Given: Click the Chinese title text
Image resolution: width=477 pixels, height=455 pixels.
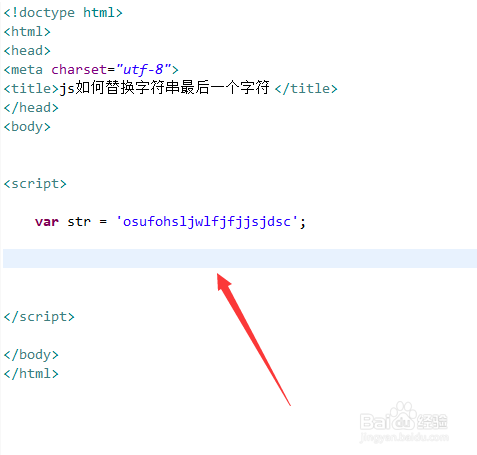Looking at the screenshot, I should coord(164,88).
